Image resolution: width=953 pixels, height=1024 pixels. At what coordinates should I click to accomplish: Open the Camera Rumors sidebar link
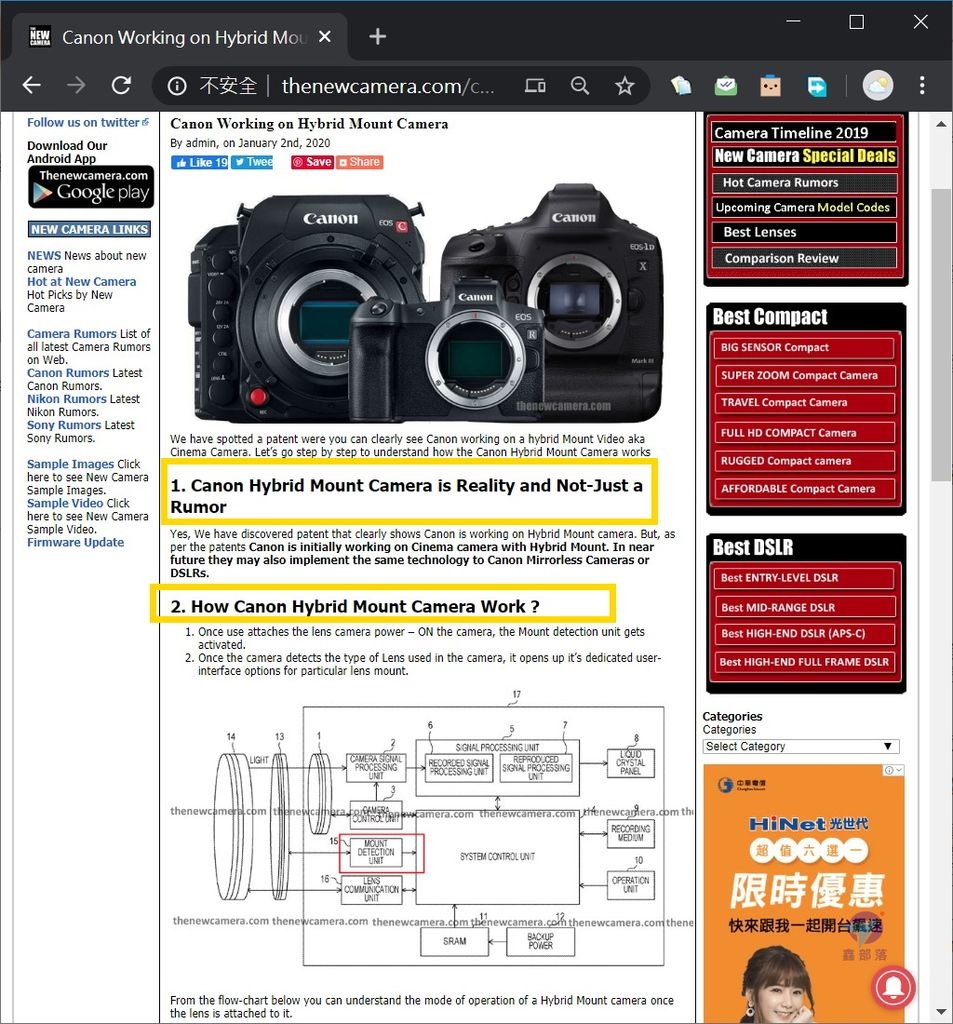pos(72,334)
